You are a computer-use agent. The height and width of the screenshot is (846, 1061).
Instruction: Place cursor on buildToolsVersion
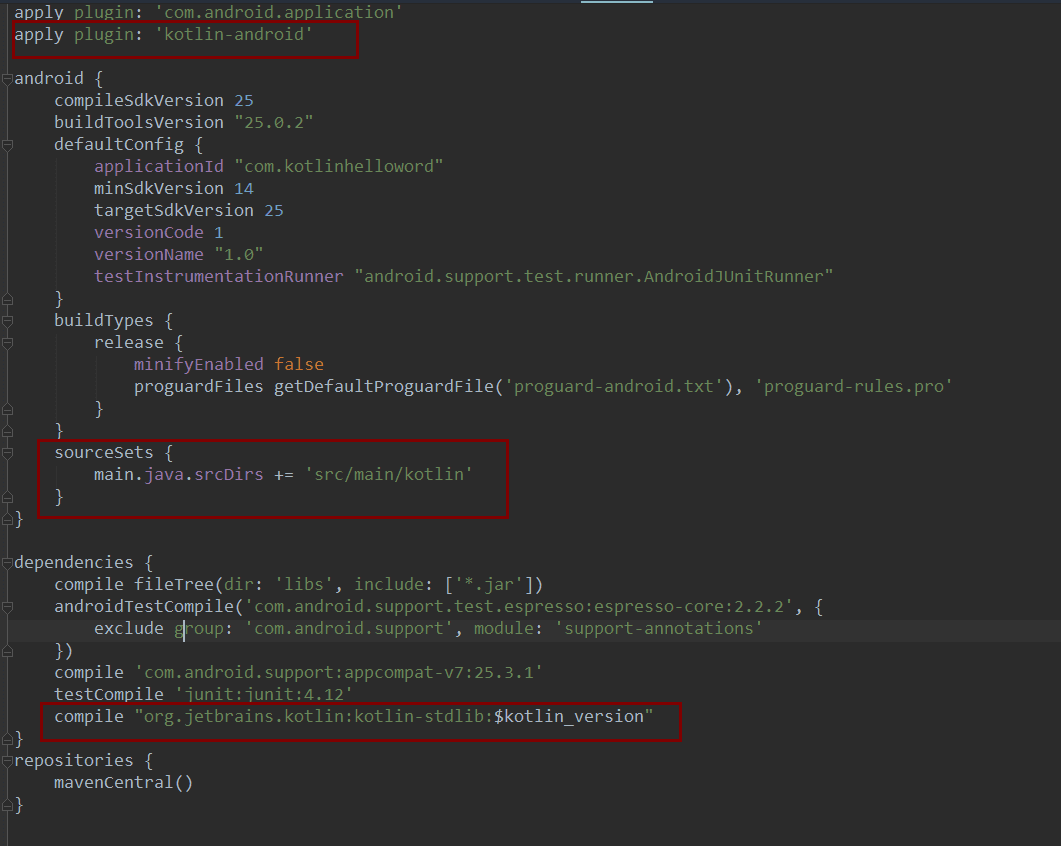pyautogui.click(x=139, y=123)
